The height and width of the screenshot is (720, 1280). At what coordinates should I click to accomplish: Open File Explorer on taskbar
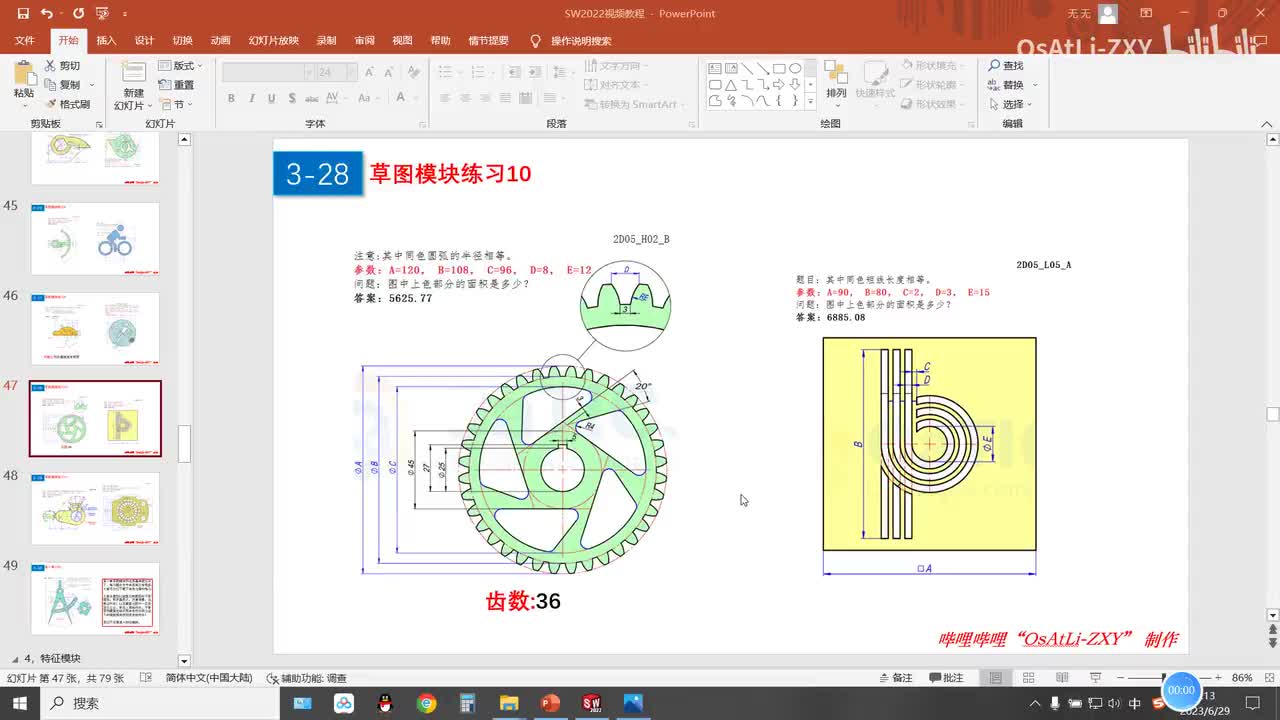click(509, 703)
